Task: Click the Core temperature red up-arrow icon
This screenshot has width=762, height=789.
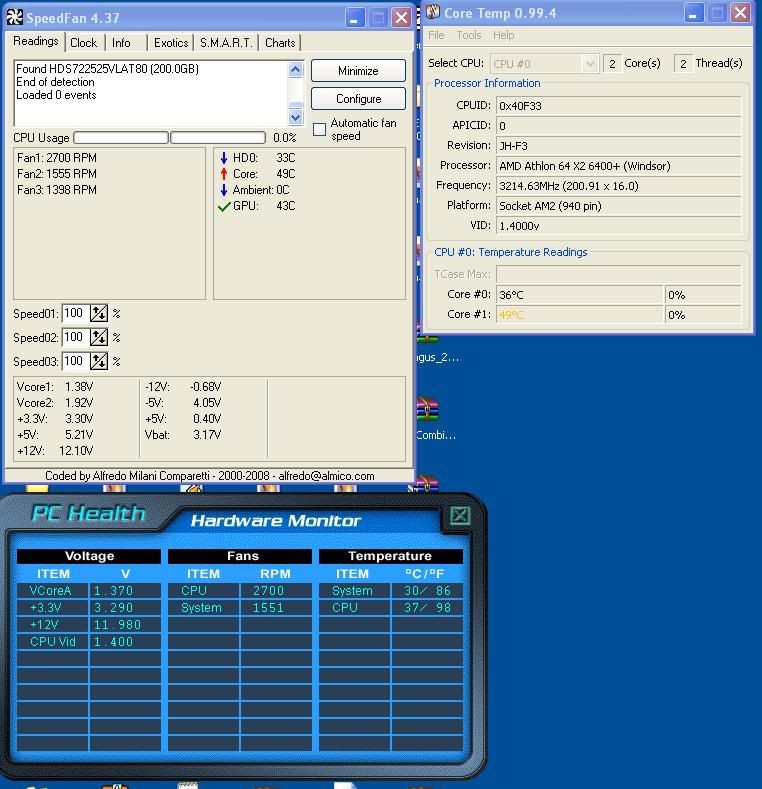Action: coord(224,174)
